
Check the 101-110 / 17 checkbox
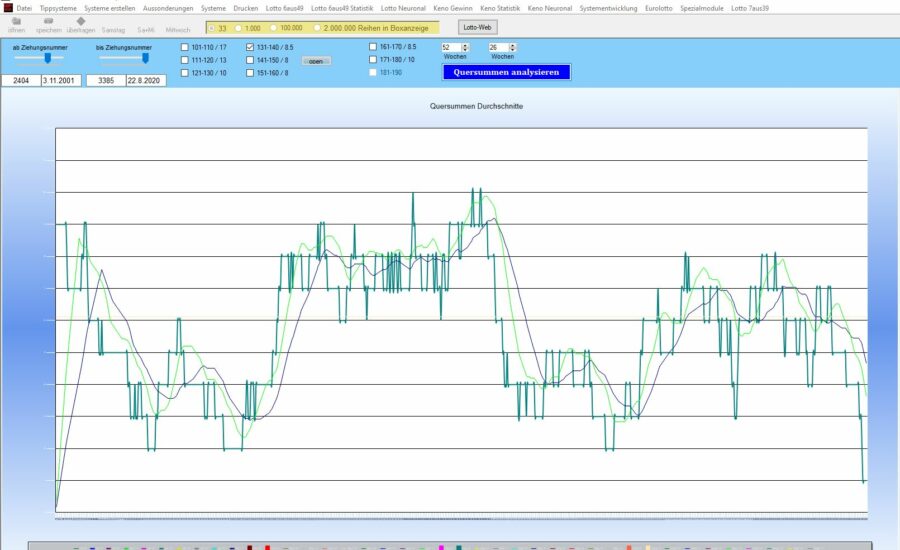(x=185, y=47)
